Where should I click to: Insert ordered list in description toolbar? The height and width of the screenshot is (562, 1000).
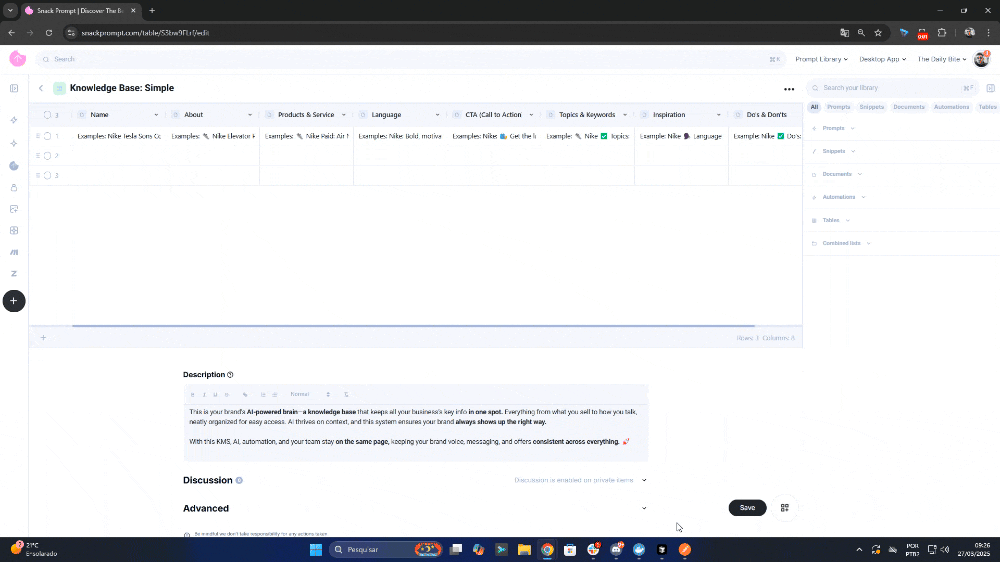click(263, 395)
